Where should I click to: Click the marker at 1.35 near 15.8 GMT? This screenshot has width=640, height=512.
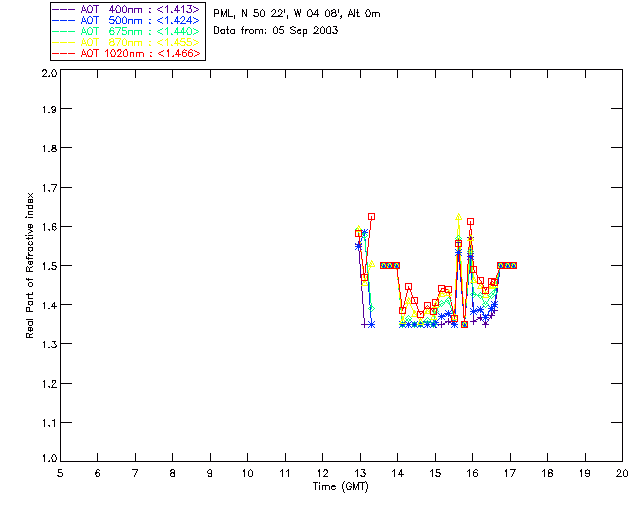464,325
